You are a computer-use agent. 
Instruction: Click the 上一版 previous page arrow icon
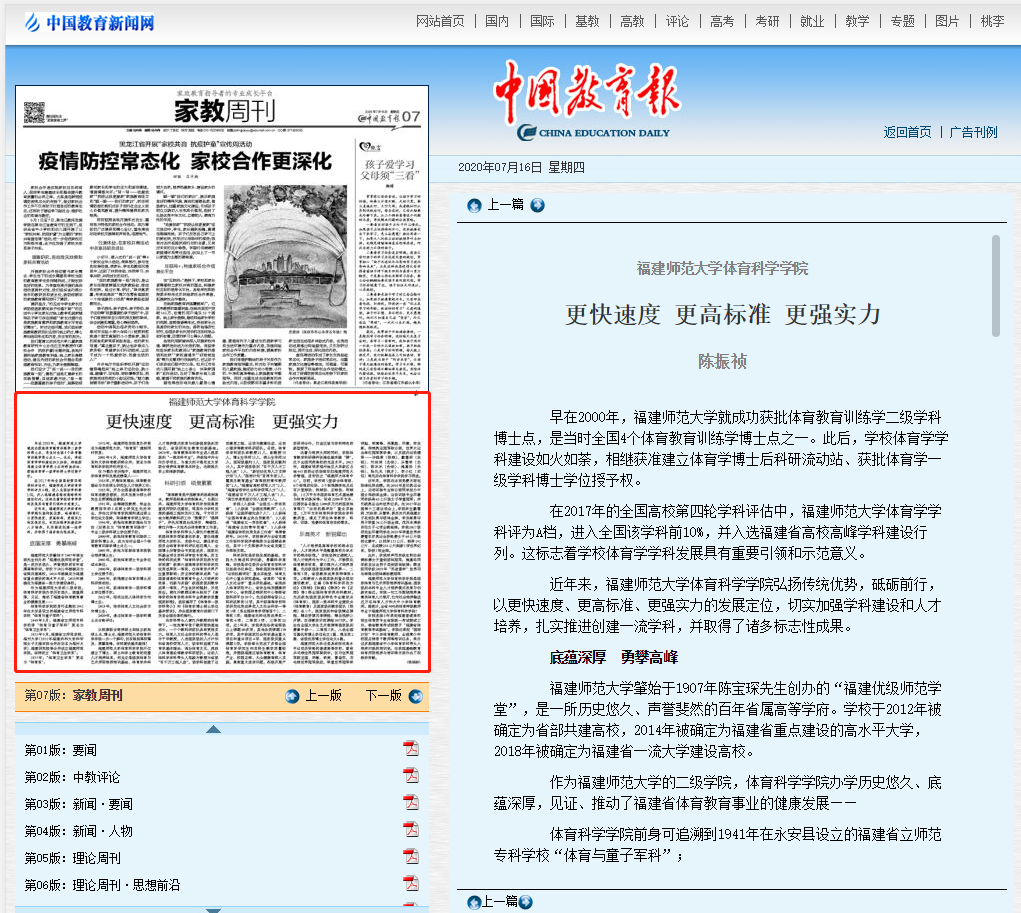pyautogui.click(x=292, y=696)
